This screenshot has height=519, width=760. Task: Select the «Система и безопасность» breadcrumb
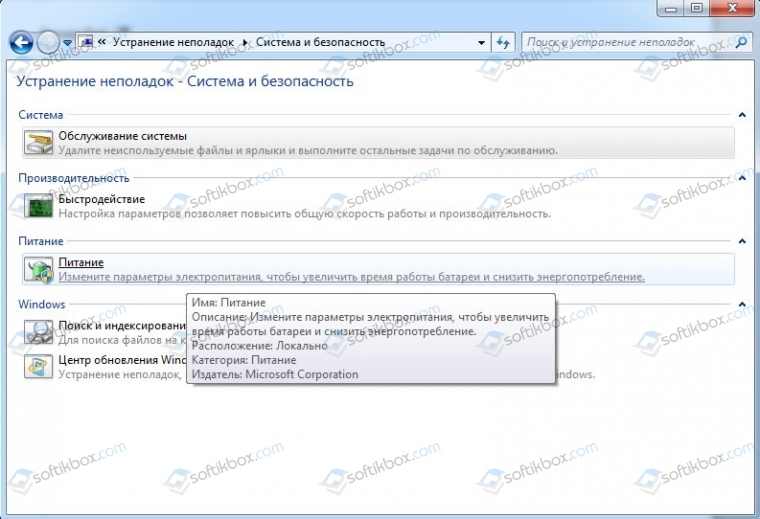click(320, 42)
